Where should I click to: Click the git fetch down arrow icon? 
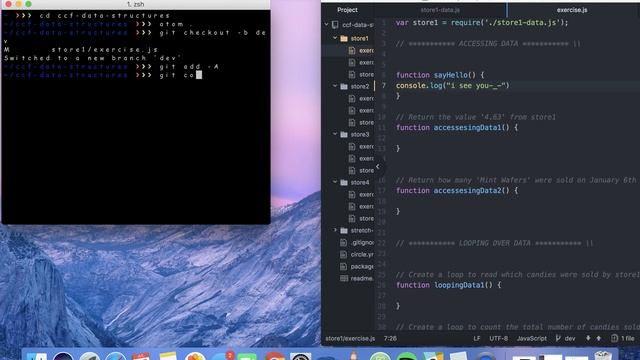coord(588,338)
